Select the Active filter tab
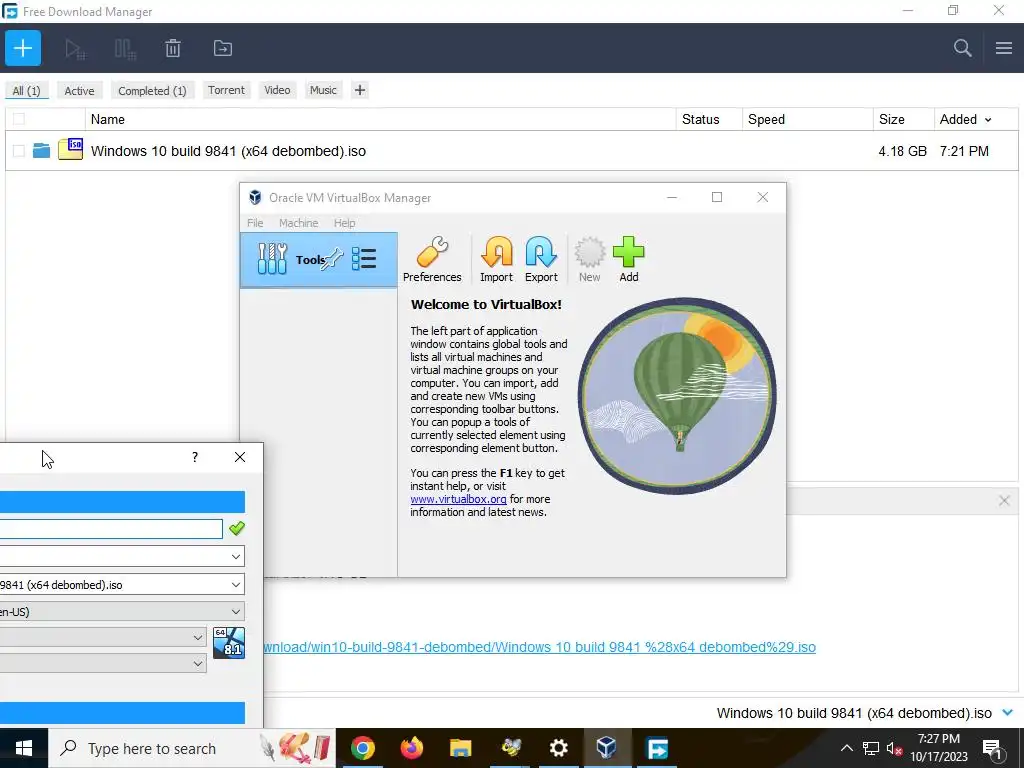This screenshot has width=1024, height=768. [79, 91]
